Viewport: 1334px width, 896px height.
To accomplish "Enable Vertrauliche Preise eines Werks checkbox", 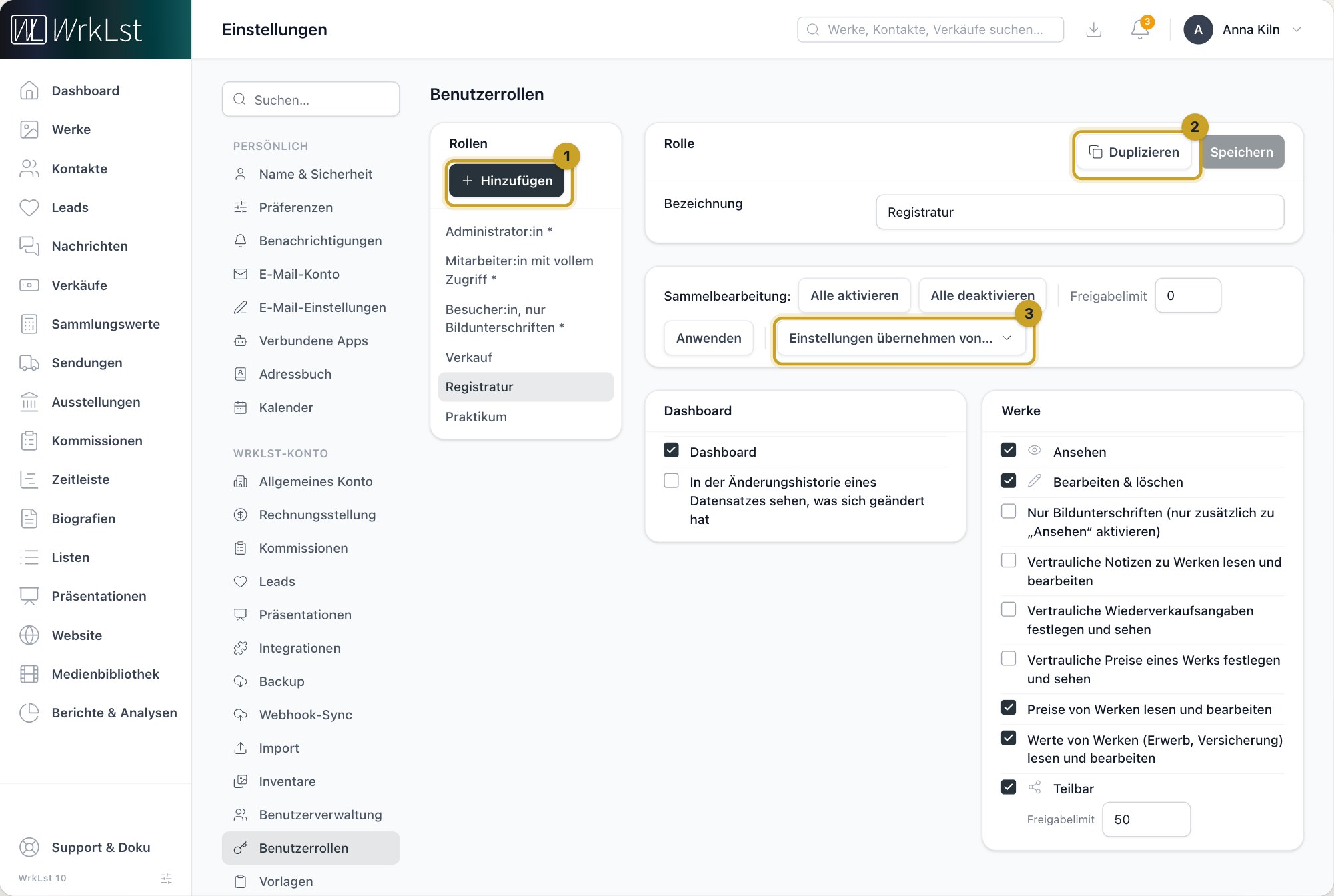I will coord(1009,659).
